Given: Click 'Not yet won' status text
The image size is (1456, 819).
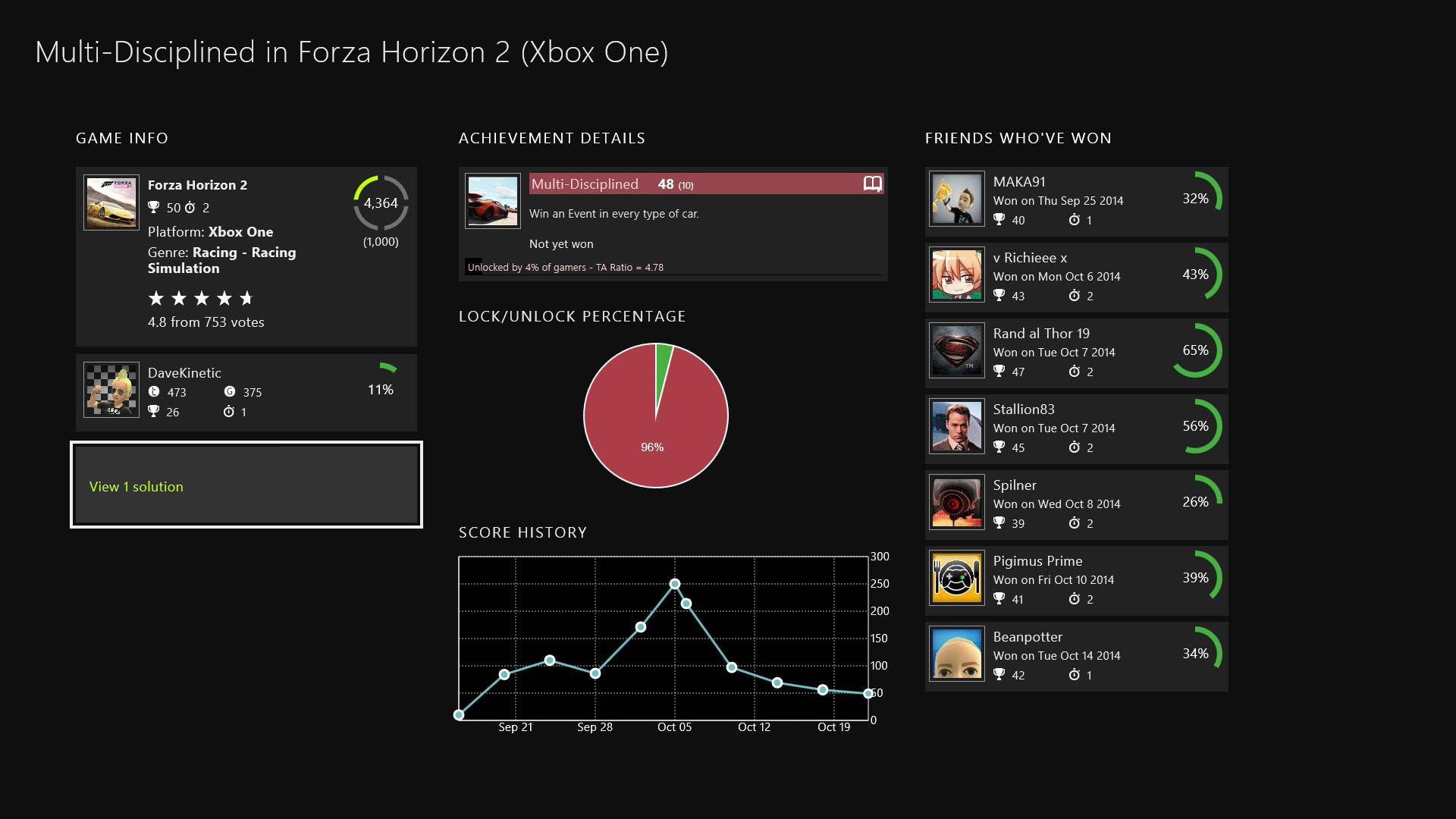Looking at the screenshot, I should pos(561,244).
